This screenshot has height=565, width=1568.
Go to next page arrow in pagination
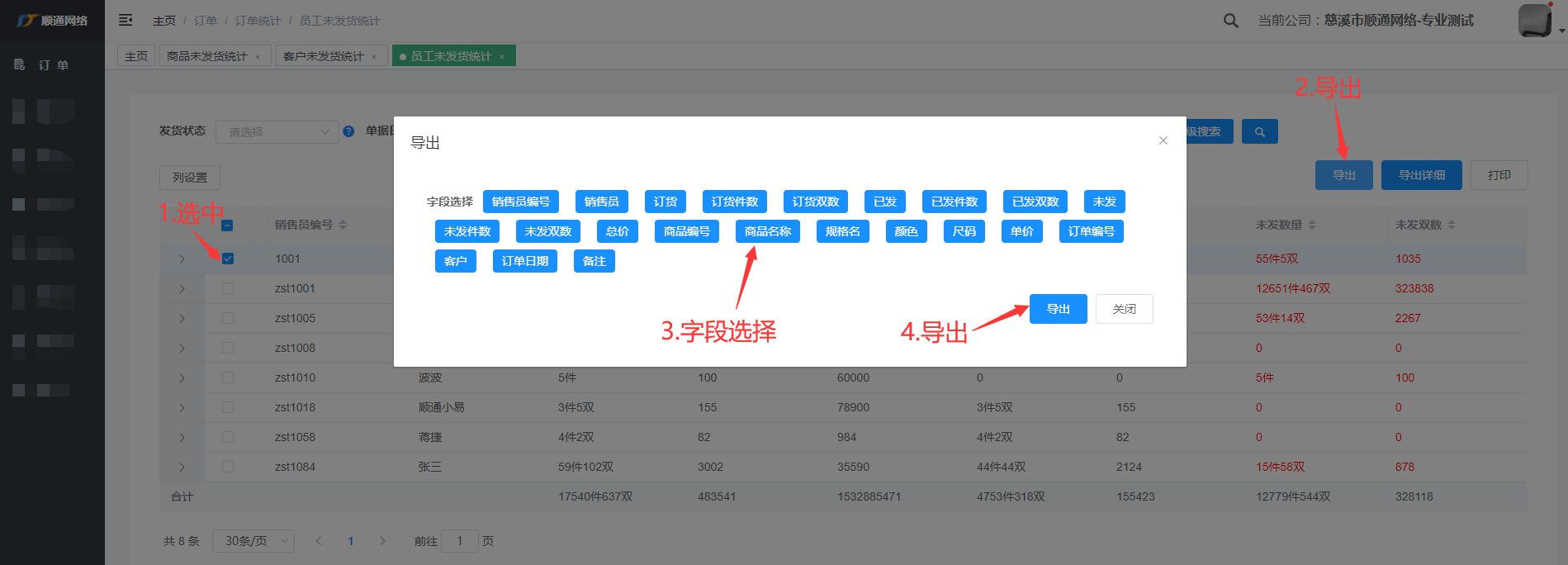pyautogui.click(x=382, y=541)
